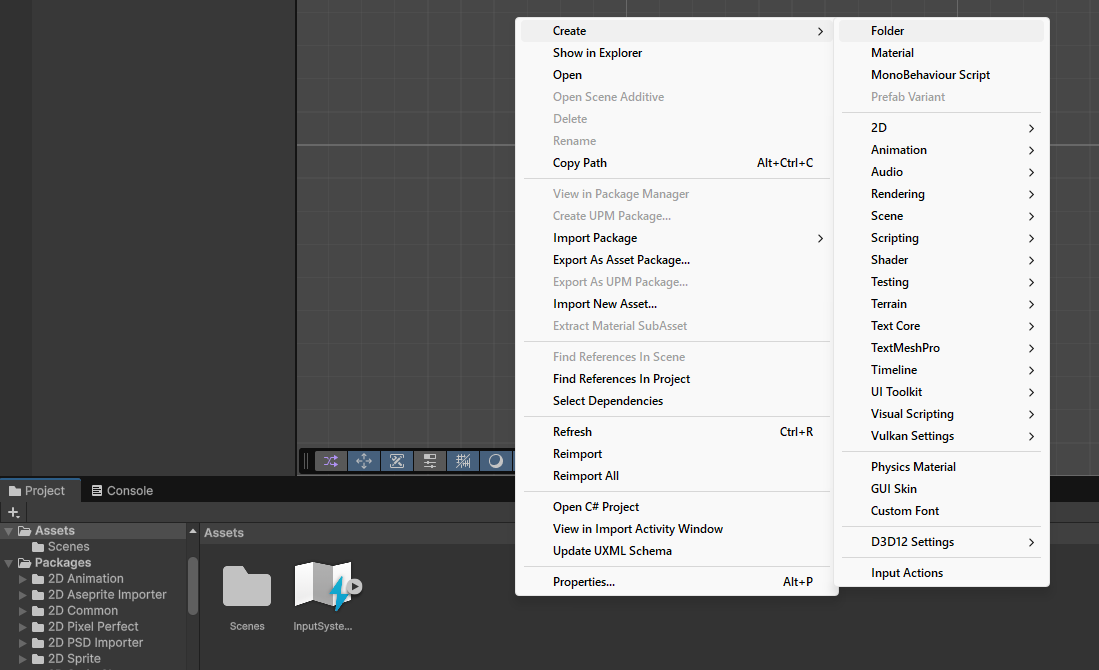Click the folder tree scrollbar
Viewport: 1099px width, 670px height.
[x=193, y=586]
